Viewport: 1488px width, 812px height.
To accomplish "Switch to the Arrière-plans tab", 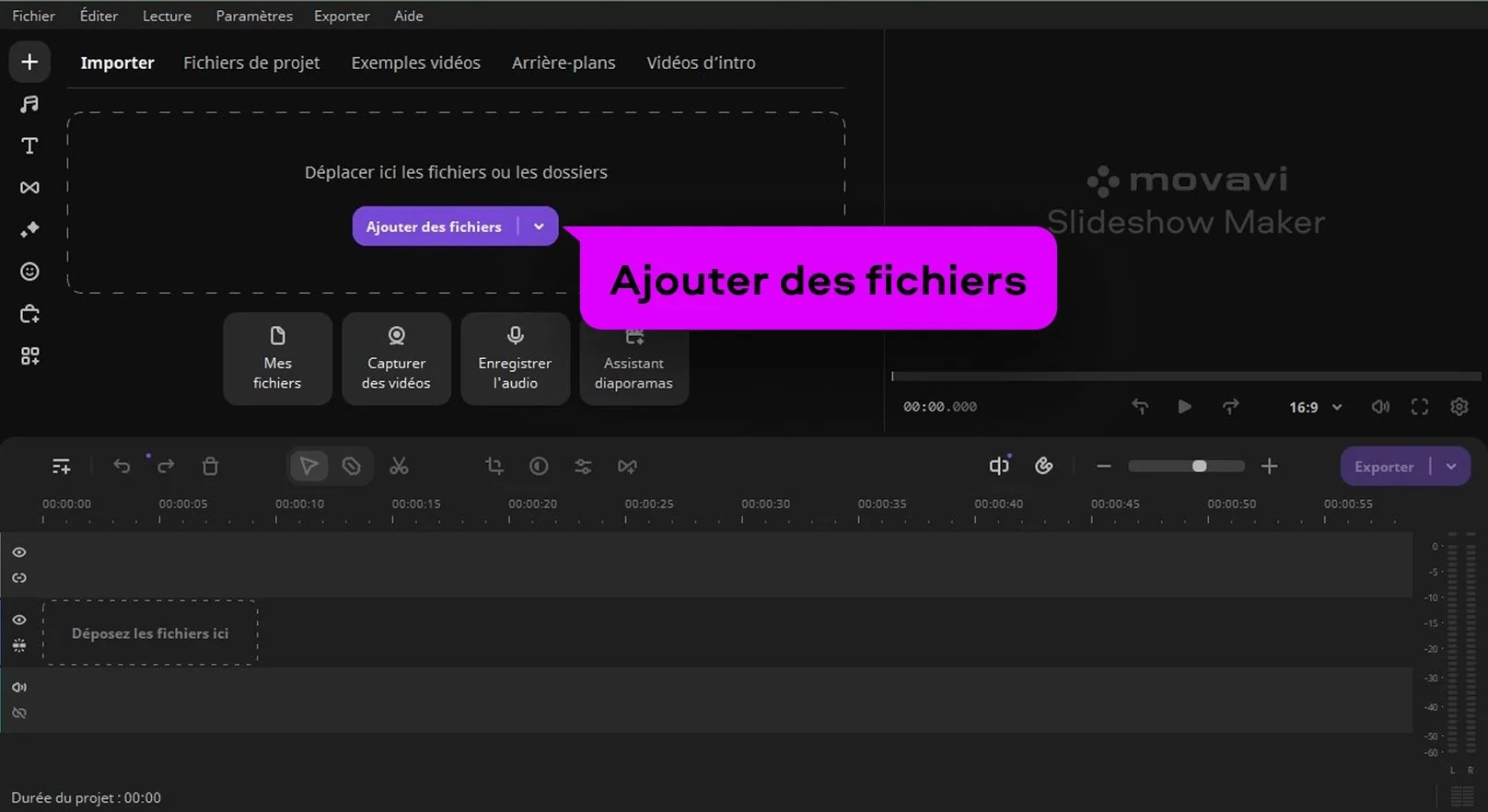I will point(564,63).
